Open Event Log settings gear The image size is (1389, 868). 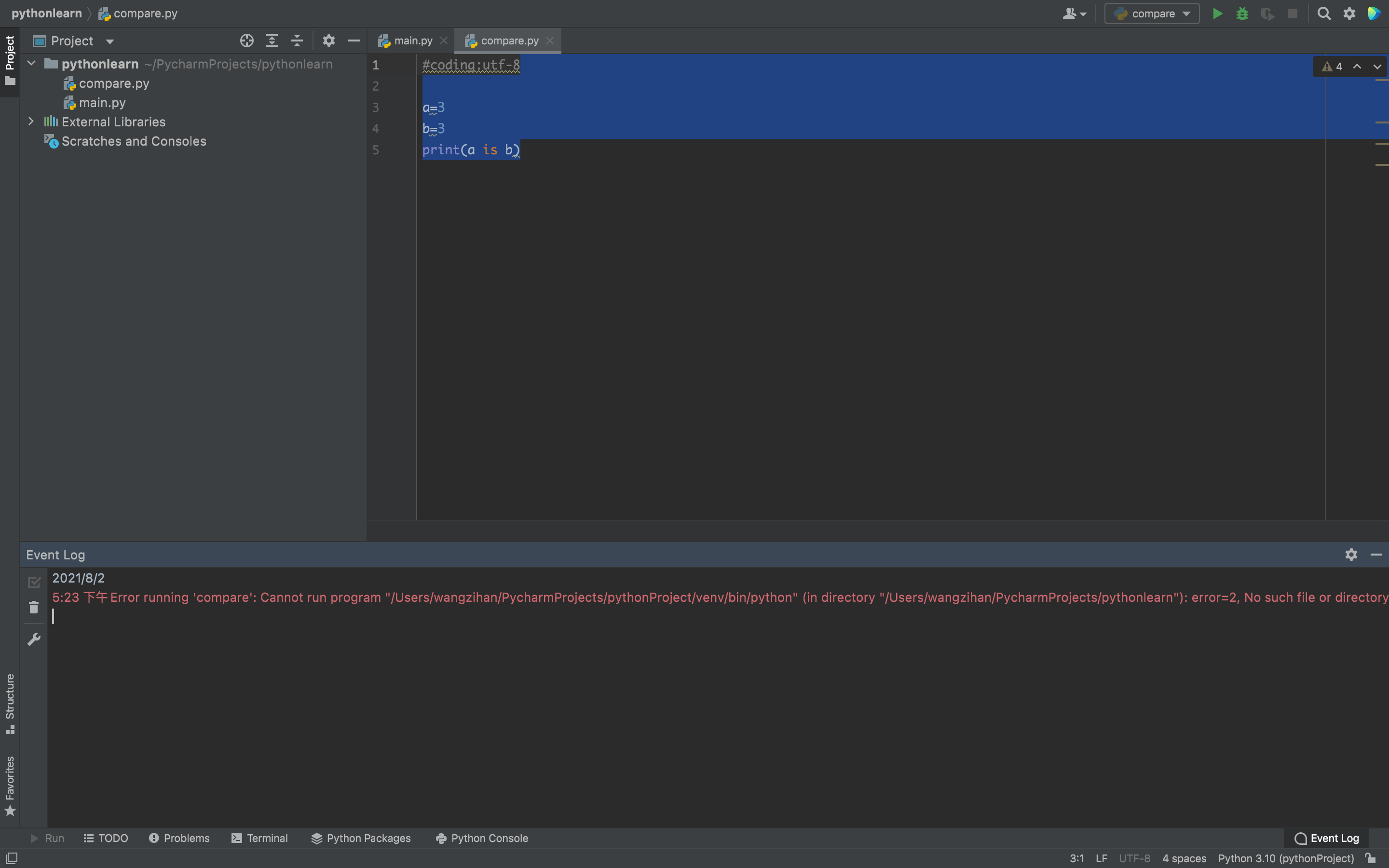[1351, 555]
